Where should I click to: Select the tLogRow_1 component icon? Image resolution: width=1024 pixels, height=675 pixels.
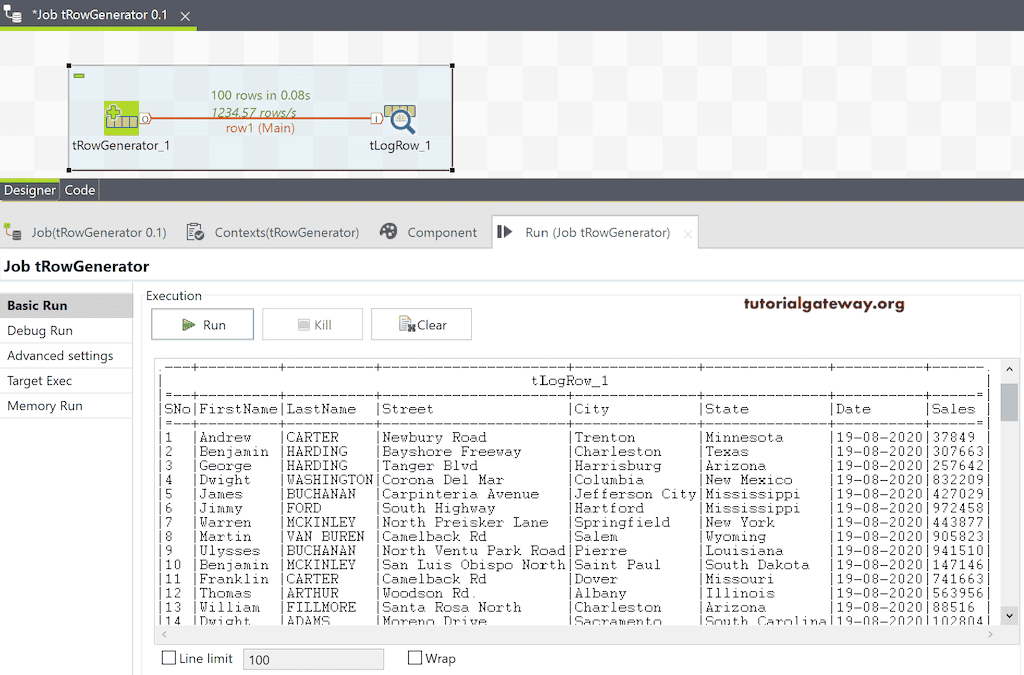coord(400,119)
